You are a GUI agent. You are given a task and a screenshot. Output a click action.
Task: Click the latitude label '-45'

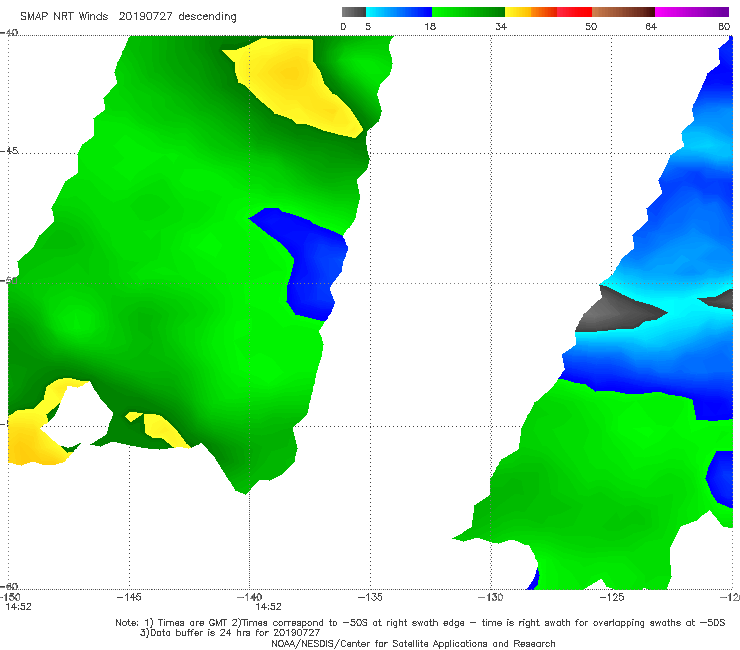(x=9, y=151)
